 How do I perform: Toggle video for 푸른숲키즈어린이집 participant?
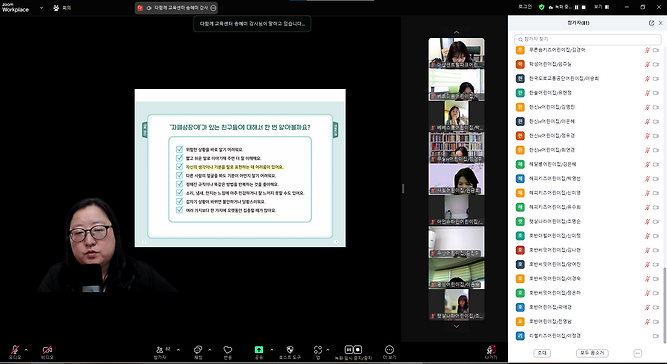[656, 50]
